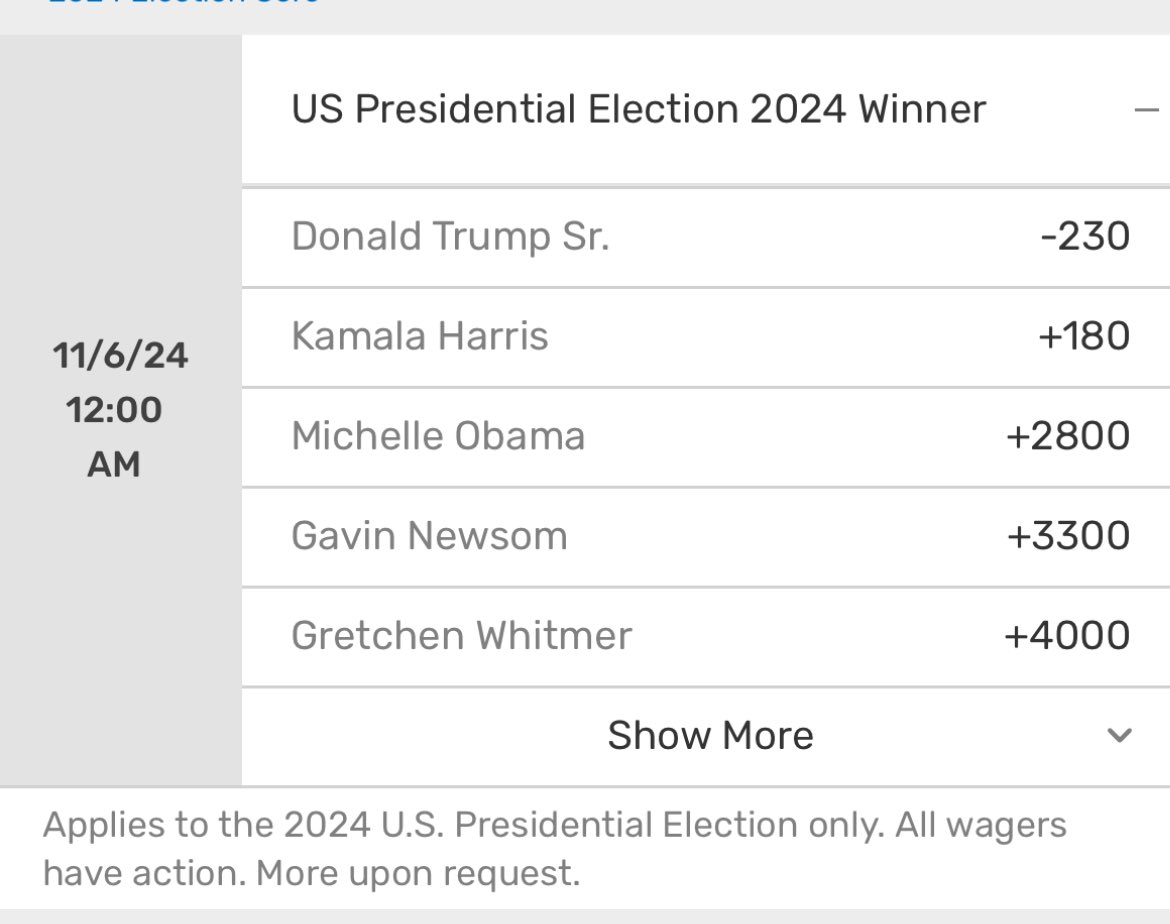The width and height of the screenshot is (1170, 924).
Task: Pick the Kamala Harris +180 odds
Action: pyautogui.click(x=1084, y=336)
